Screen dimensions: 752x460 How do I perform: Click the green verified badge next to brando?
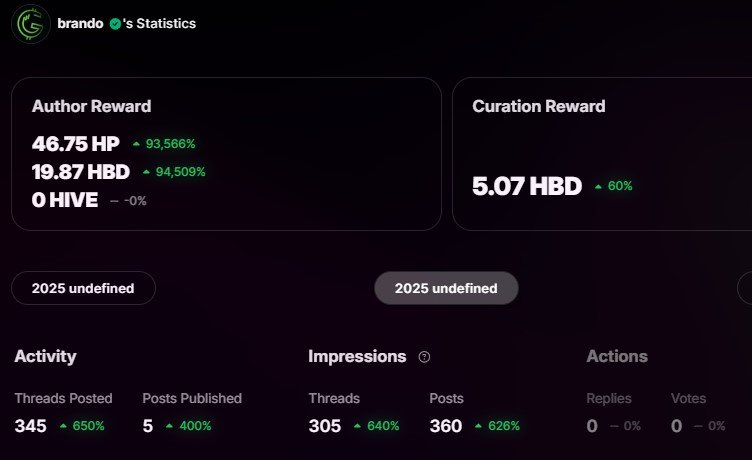[115, 24]
